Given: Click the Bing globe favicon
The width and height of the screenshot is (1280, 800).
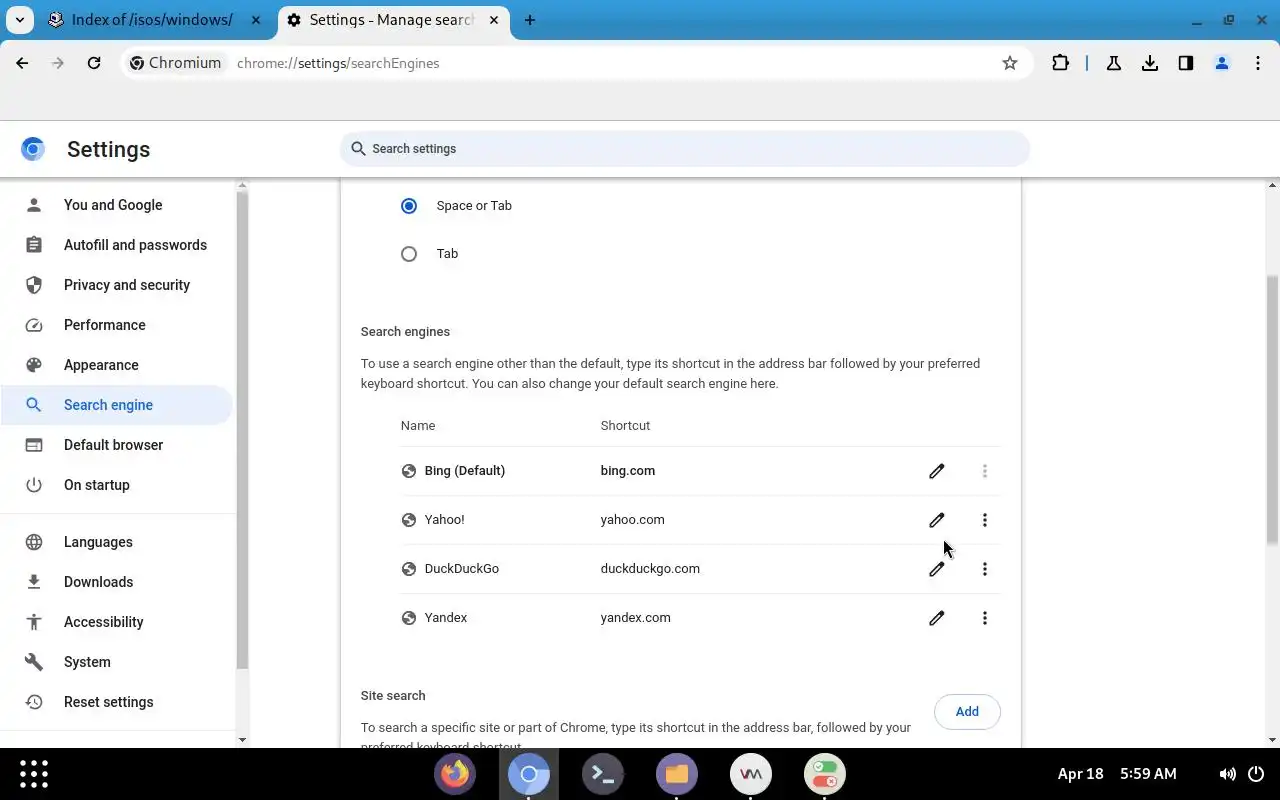Looking at the screenshot, I should coord(408,471).
